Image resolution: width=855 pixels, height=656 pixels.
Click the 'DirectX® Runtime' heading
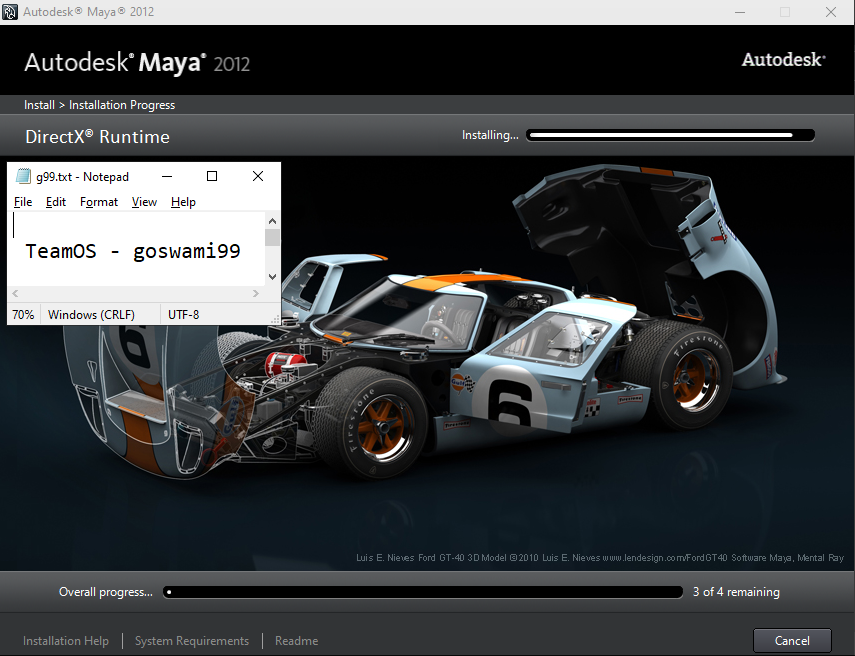coord(97,136)
